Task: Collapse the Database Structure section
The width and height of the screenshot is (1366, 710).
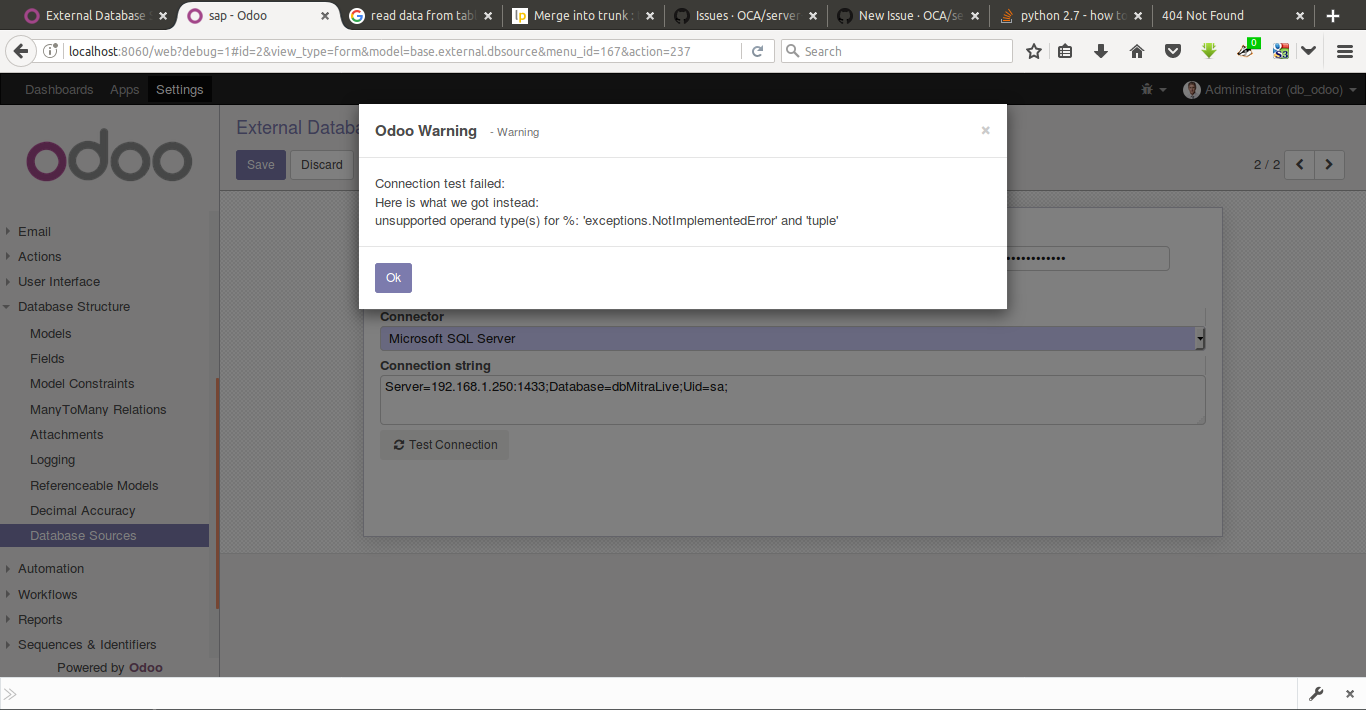Action: pos(74,306)
